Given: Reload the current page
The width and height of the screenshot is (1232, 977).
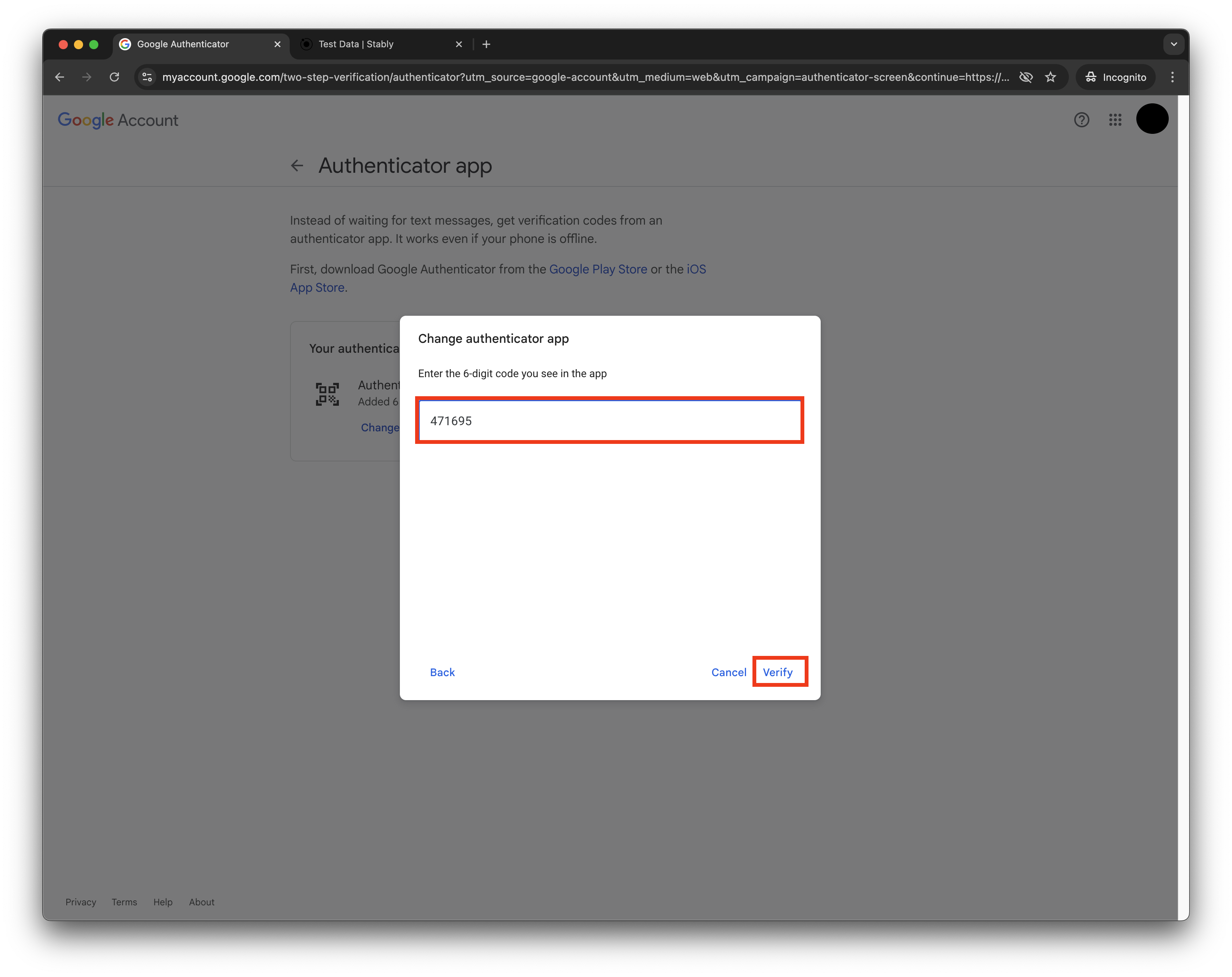Looking at the screenshot, I should (114, 77).
